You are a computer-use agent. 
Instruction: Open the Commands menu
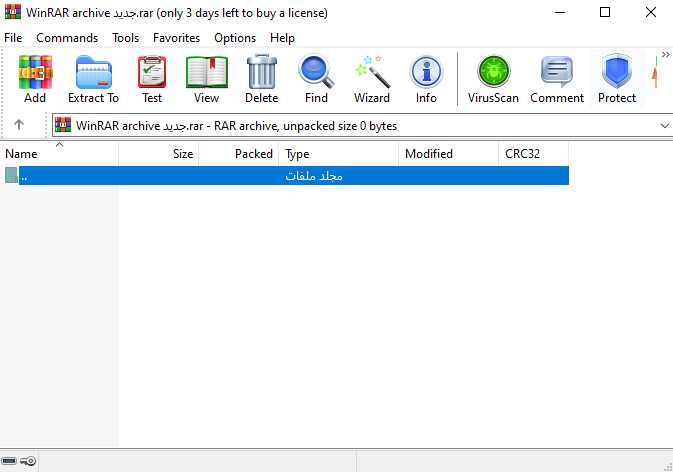pos(67,38)
